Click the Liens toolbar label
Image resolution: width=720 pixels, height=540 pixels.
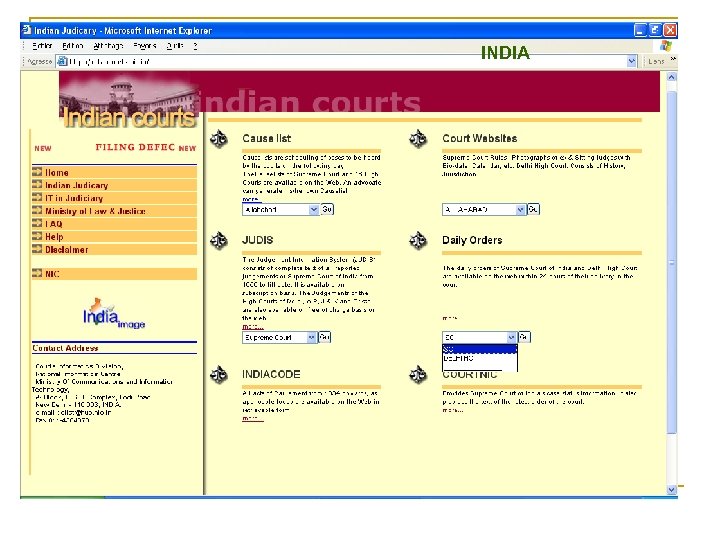(656, 61)
